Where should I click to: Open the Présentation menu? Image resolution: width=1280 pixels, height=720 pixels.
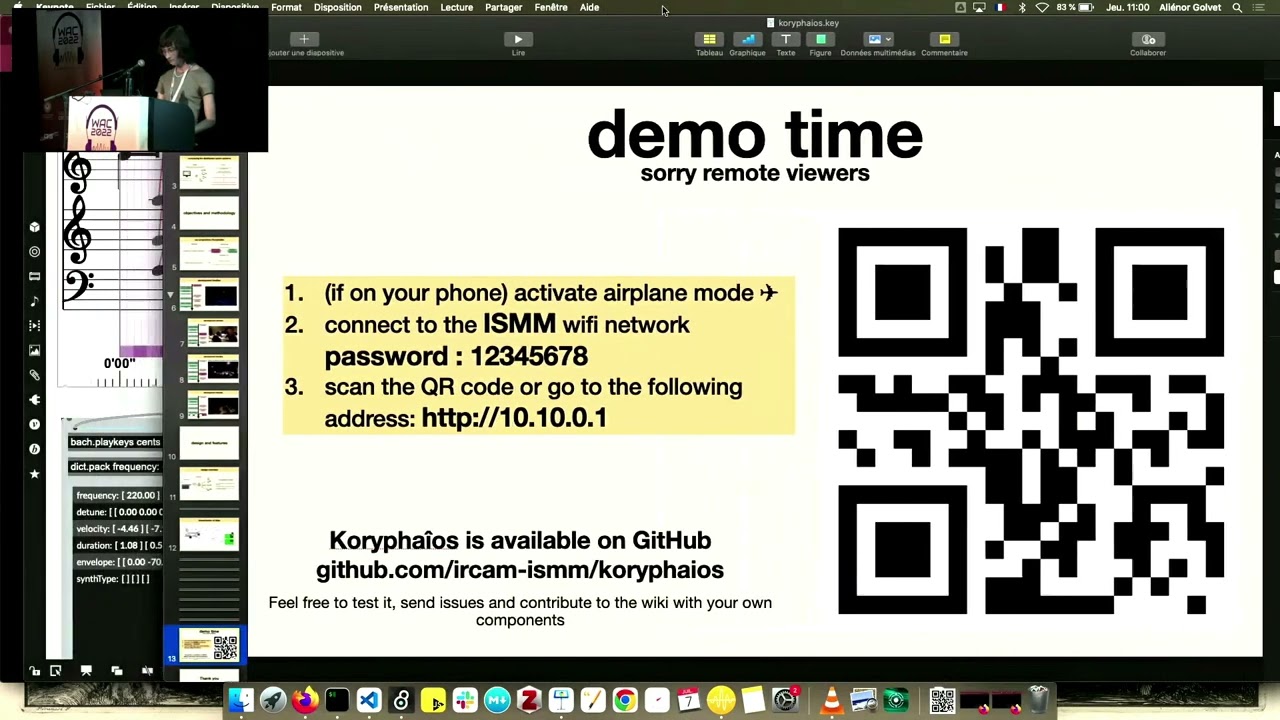401,7
